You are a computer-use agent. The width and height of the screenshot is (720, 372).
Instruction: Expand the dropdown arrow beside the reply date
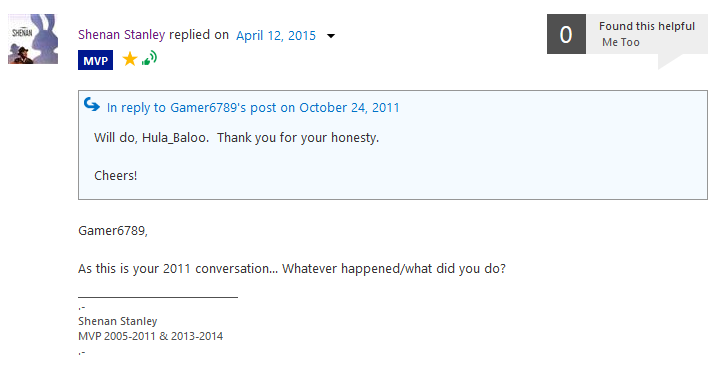click(331, 36)
